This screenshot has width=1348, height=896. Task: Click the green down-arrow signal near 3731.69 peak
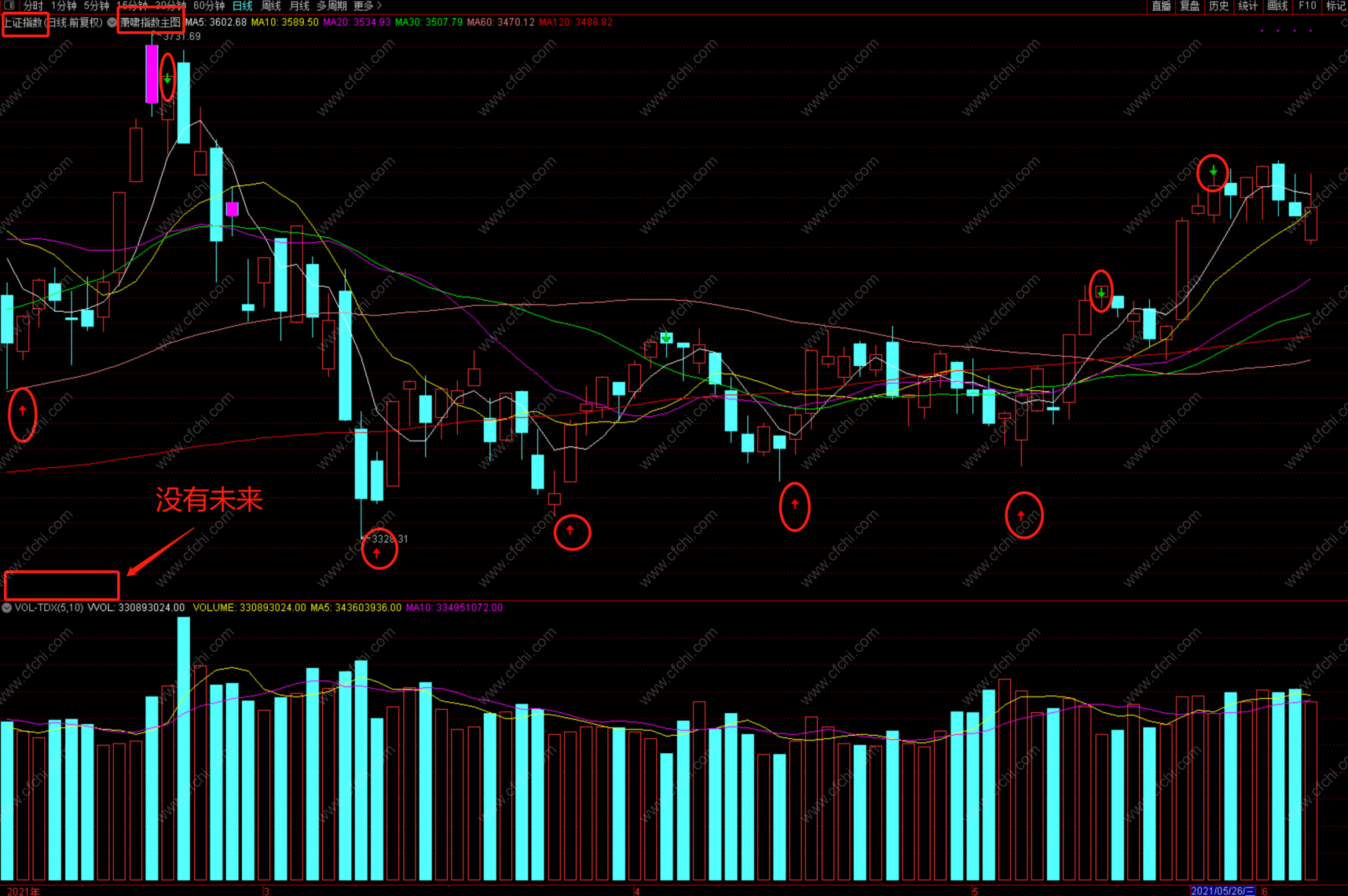pyautogui.click(x=168, y=78)
